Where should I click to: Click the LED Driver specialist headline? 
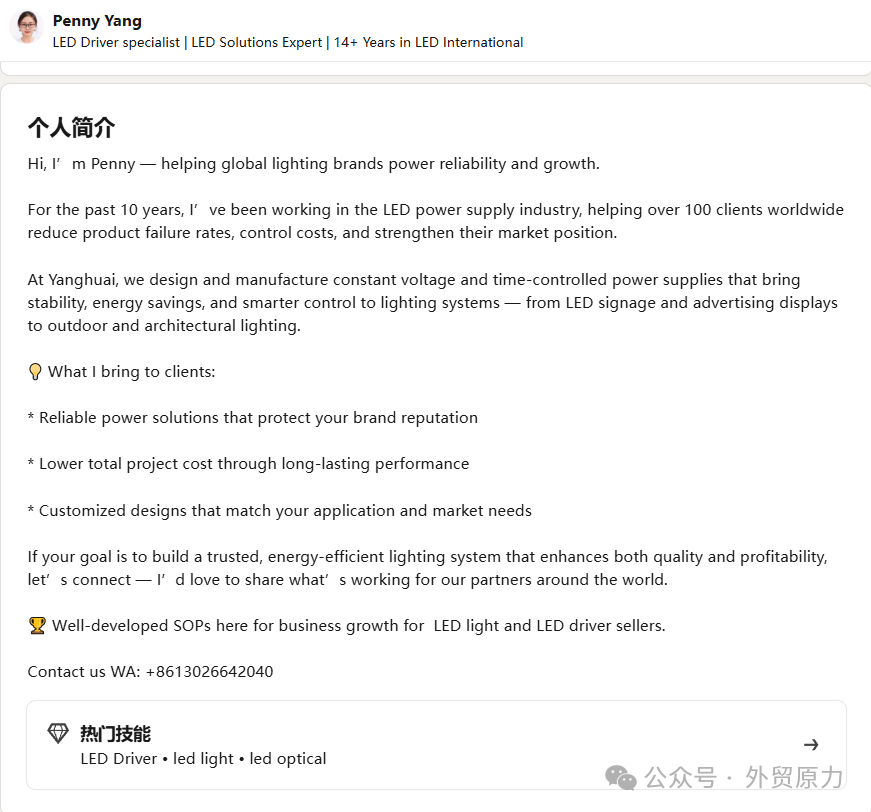(288, 42)
